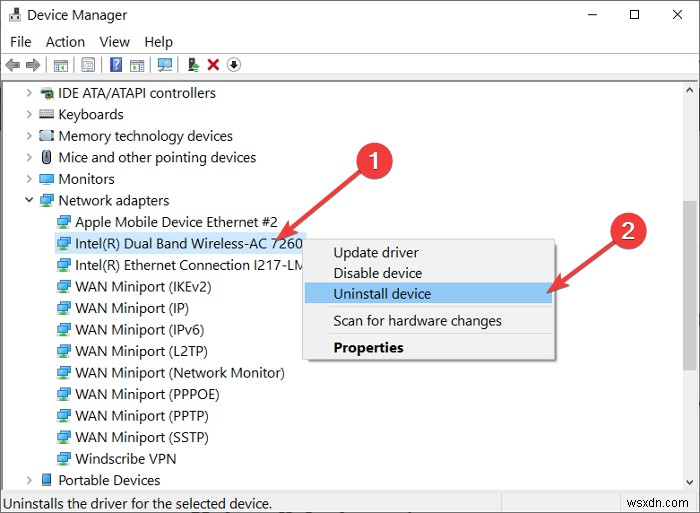Open the File menu

coord(21,42)
